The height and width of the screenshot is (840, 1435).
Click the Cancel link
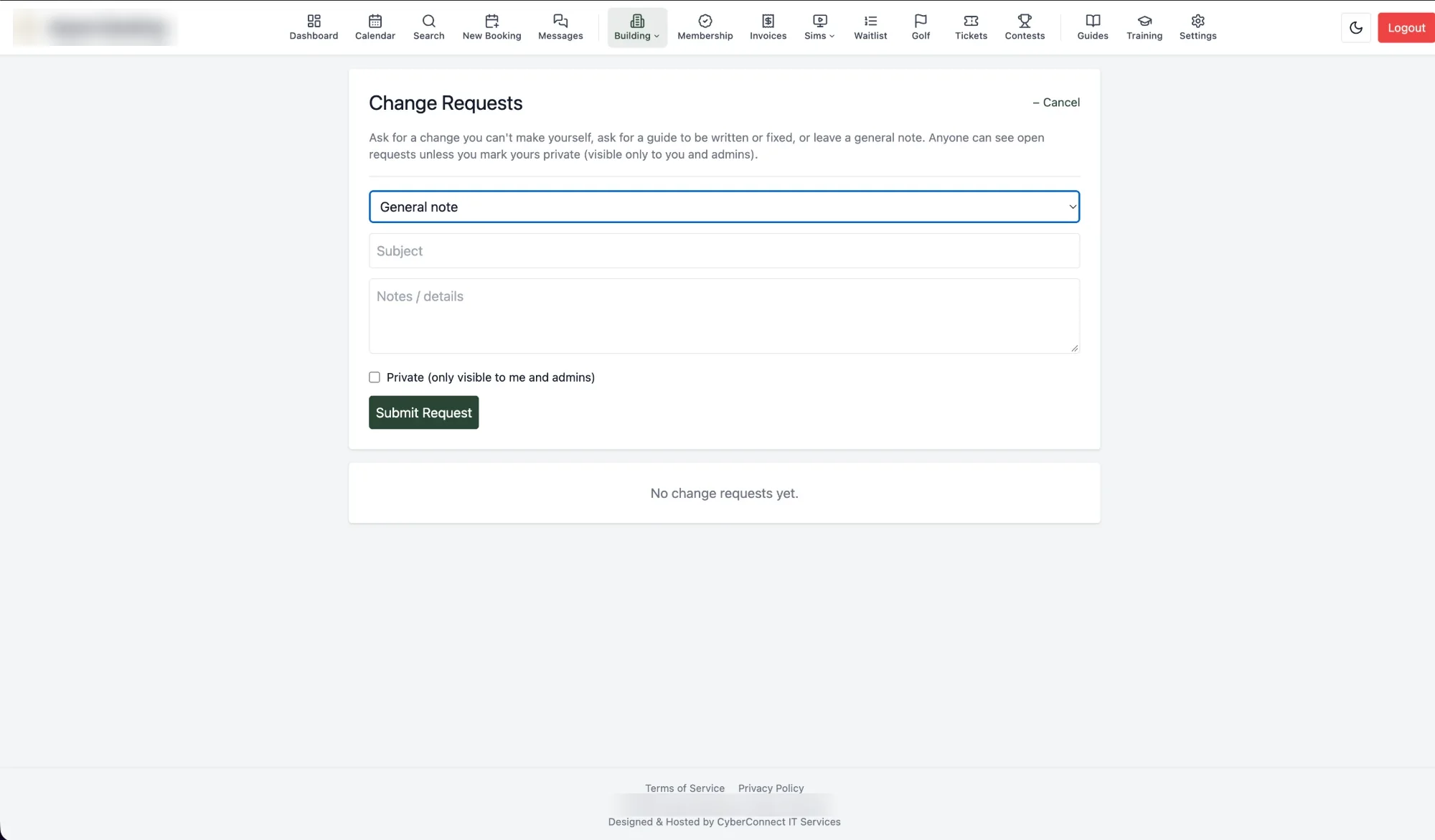[1055, 103]
